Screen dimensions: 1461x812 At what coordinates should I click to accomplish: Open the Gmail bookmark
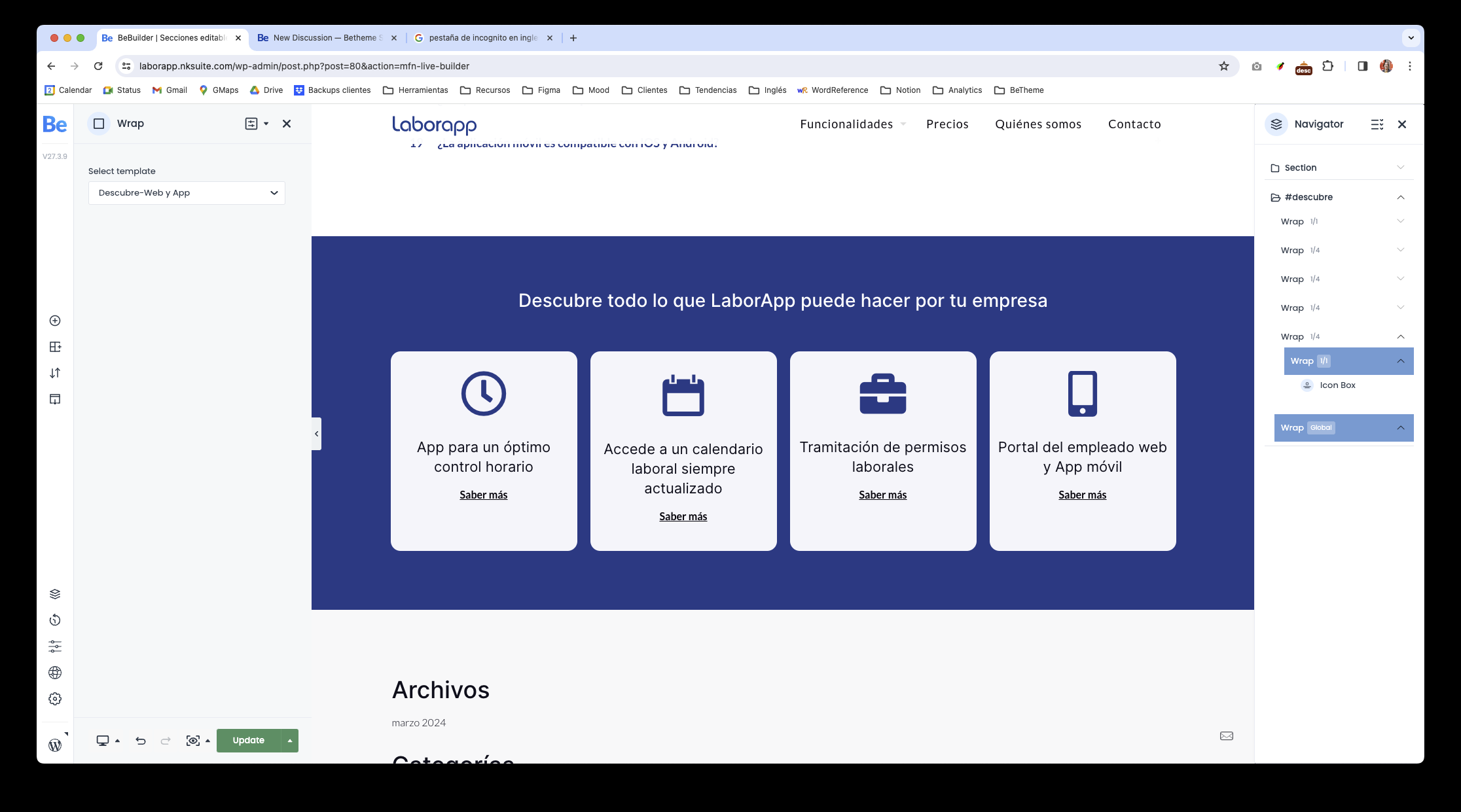tap(170, 90)
